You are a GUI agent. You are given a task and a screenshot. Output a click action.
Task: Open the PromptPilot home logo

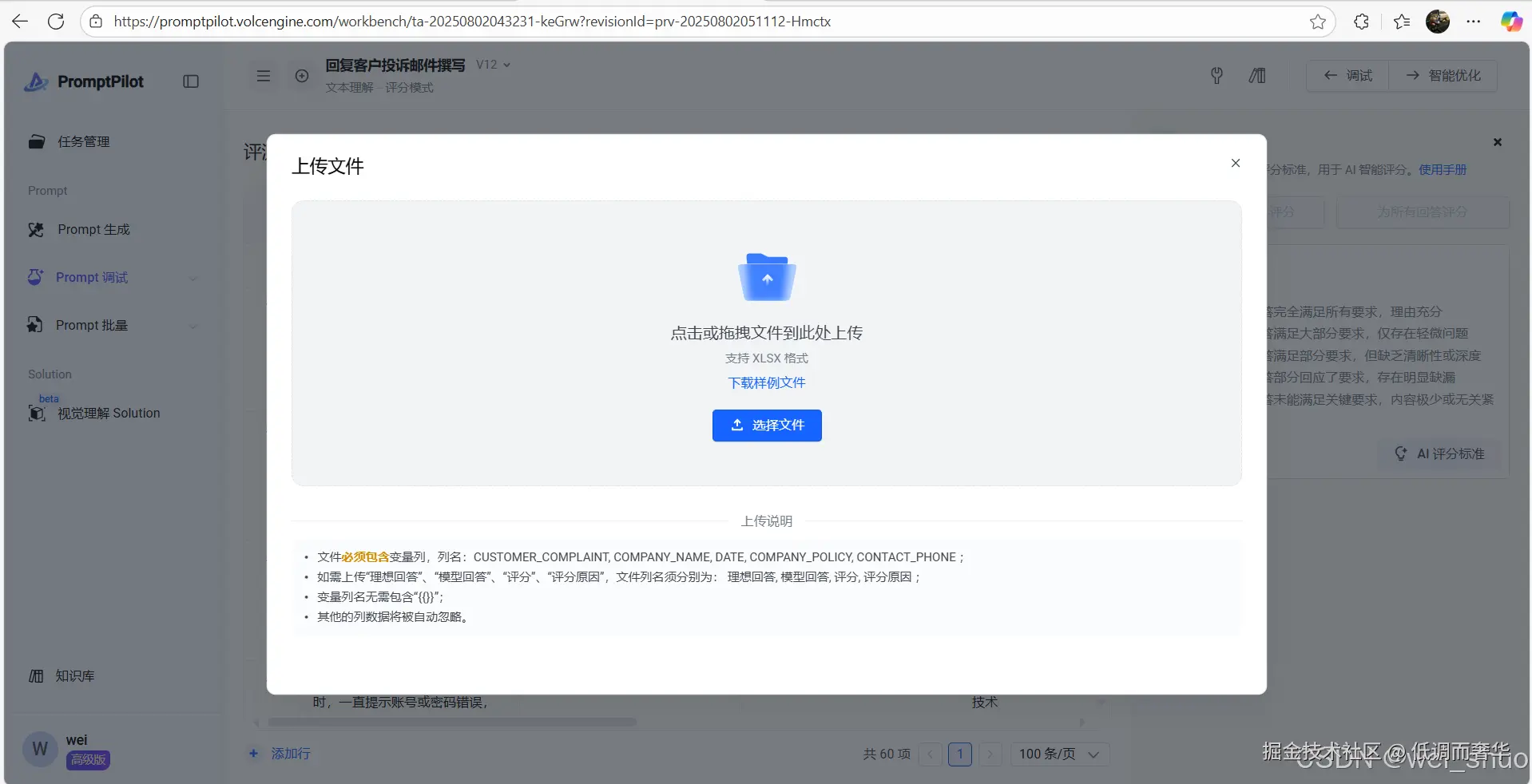(x=84, y=81)
